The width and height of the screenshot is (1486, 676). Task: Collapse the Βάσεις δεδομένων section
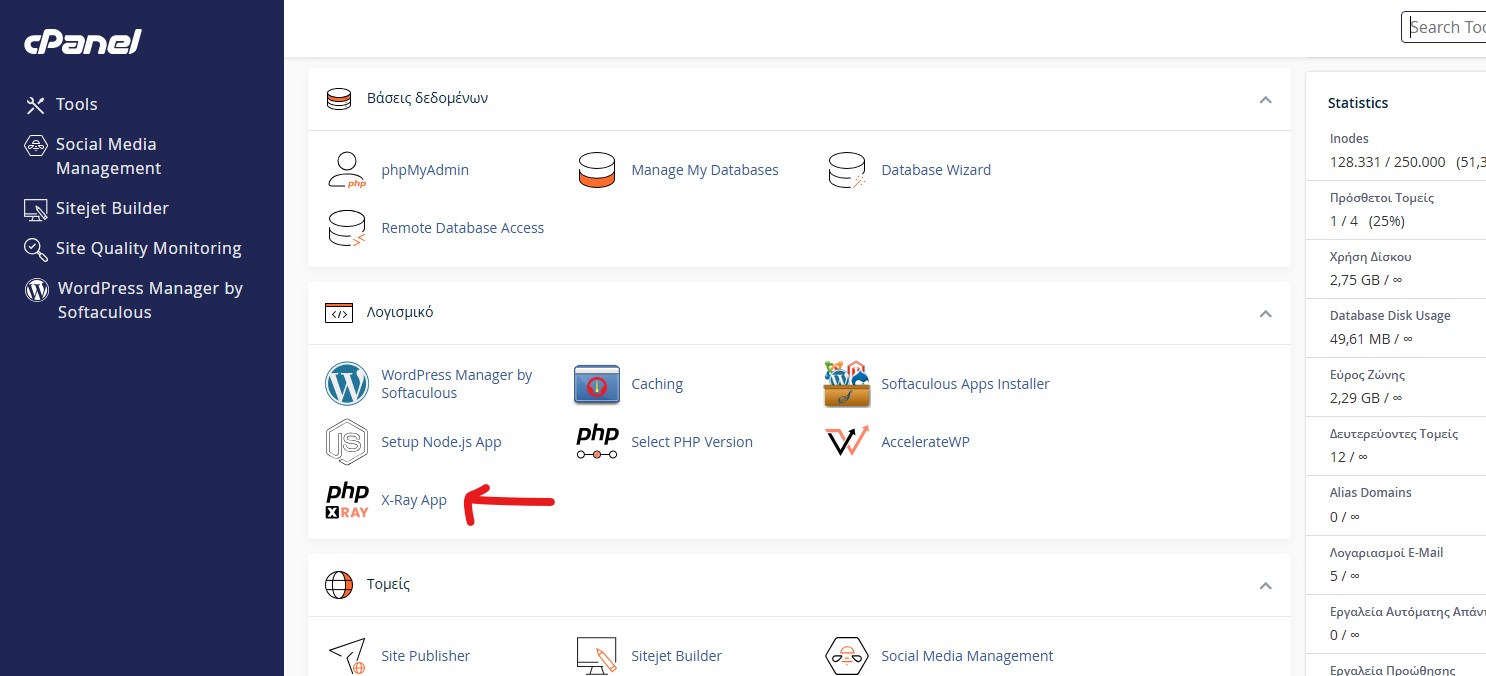1265,99
